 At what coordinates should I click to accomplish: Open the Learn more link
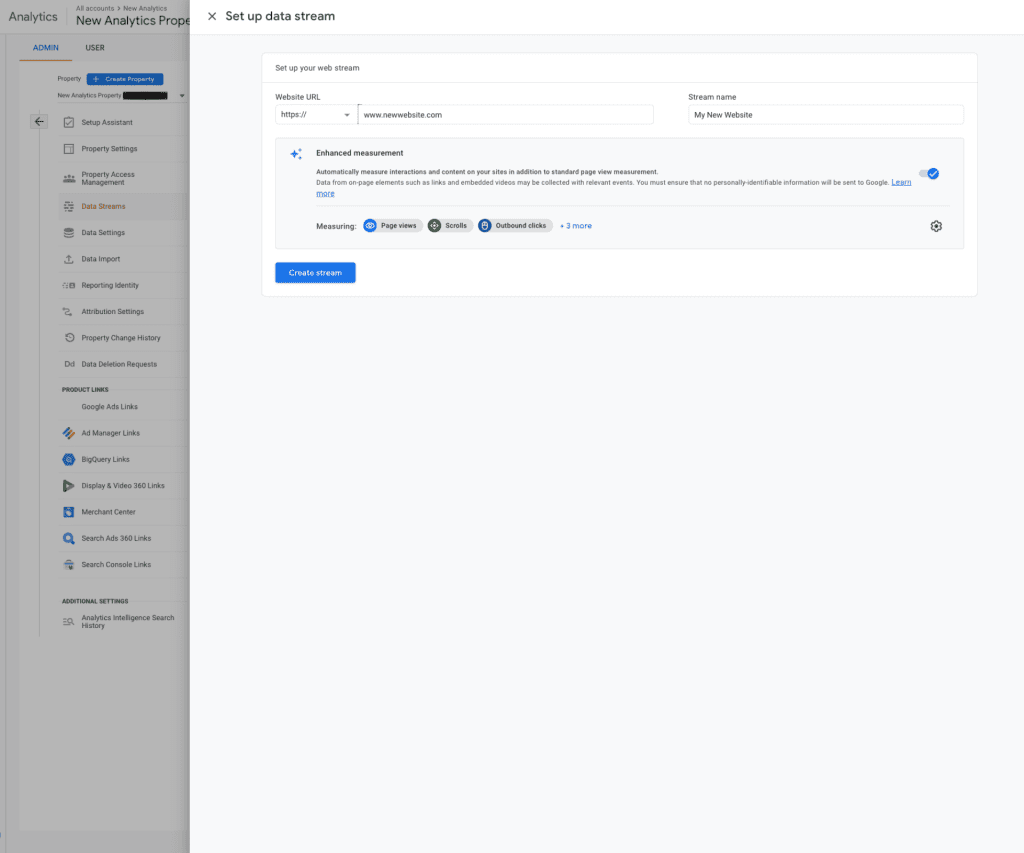899,182
